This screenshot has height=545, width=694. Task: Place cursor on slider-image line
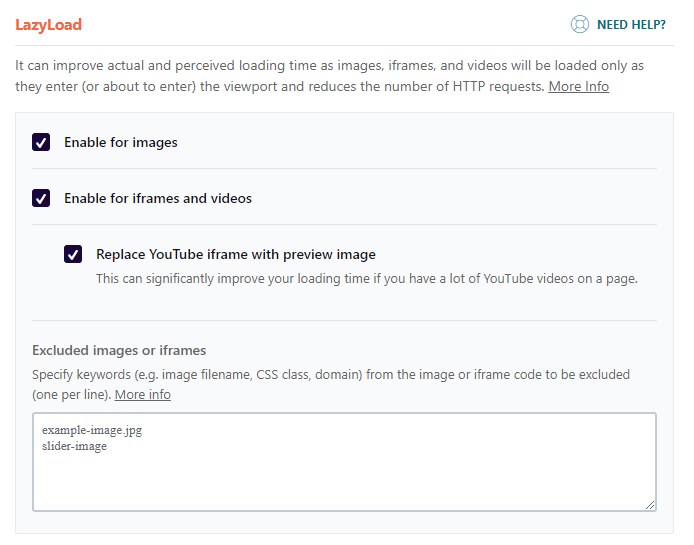[x=74, y=446]
